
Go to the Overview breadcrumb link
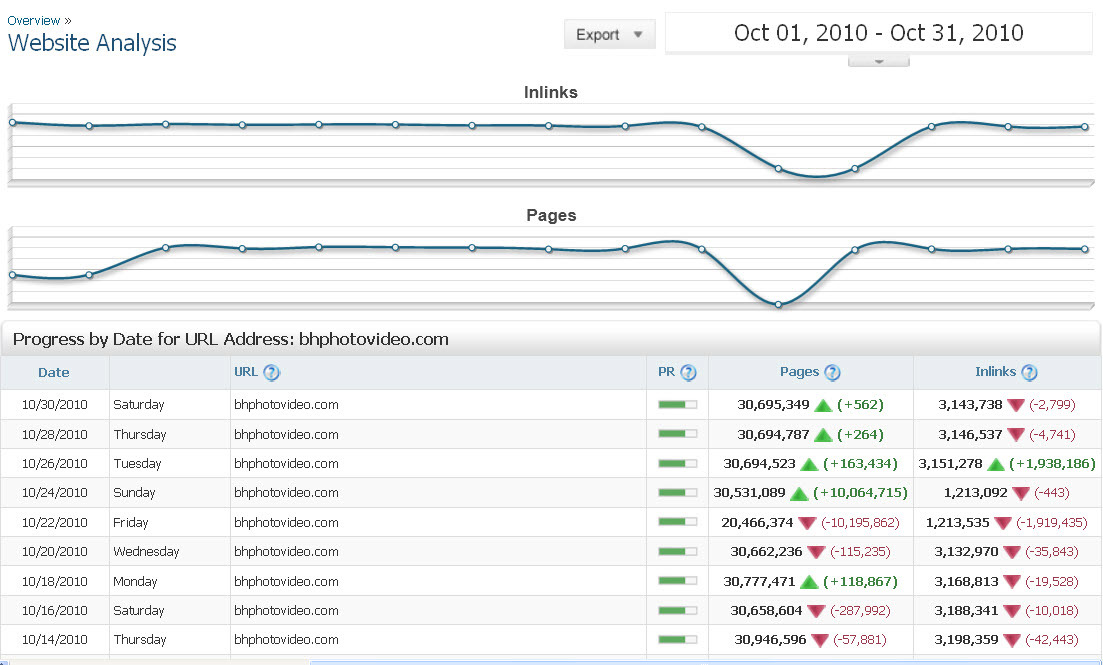33,20
